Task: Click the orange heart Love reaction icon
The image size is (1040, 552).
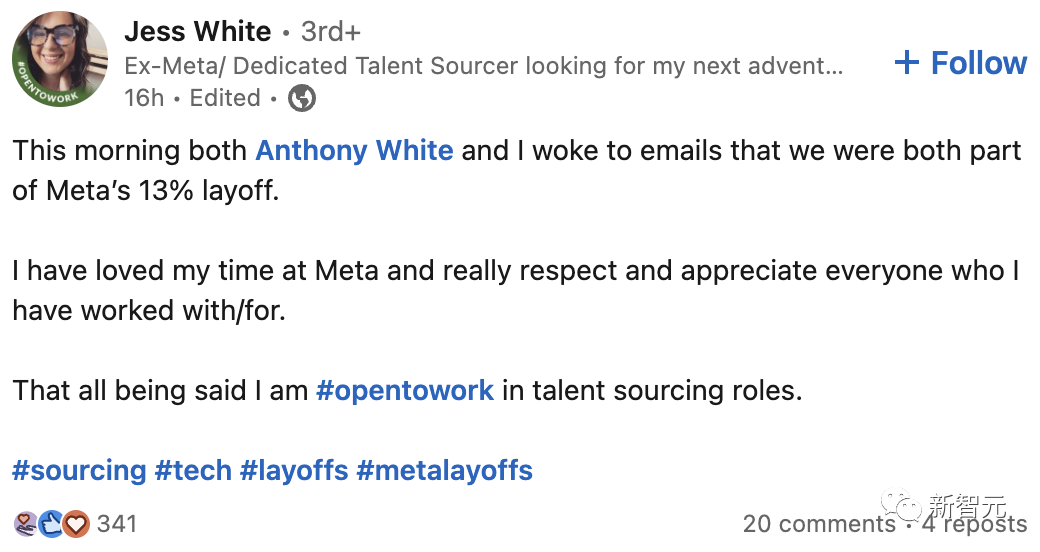Action: coord(76,523)
